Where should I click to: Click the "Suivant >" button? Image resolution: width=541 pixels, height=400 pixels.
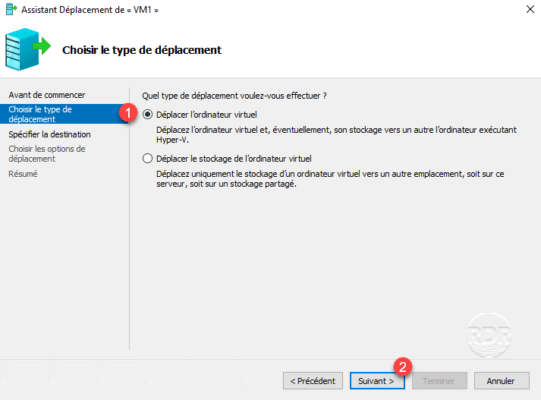377,381
